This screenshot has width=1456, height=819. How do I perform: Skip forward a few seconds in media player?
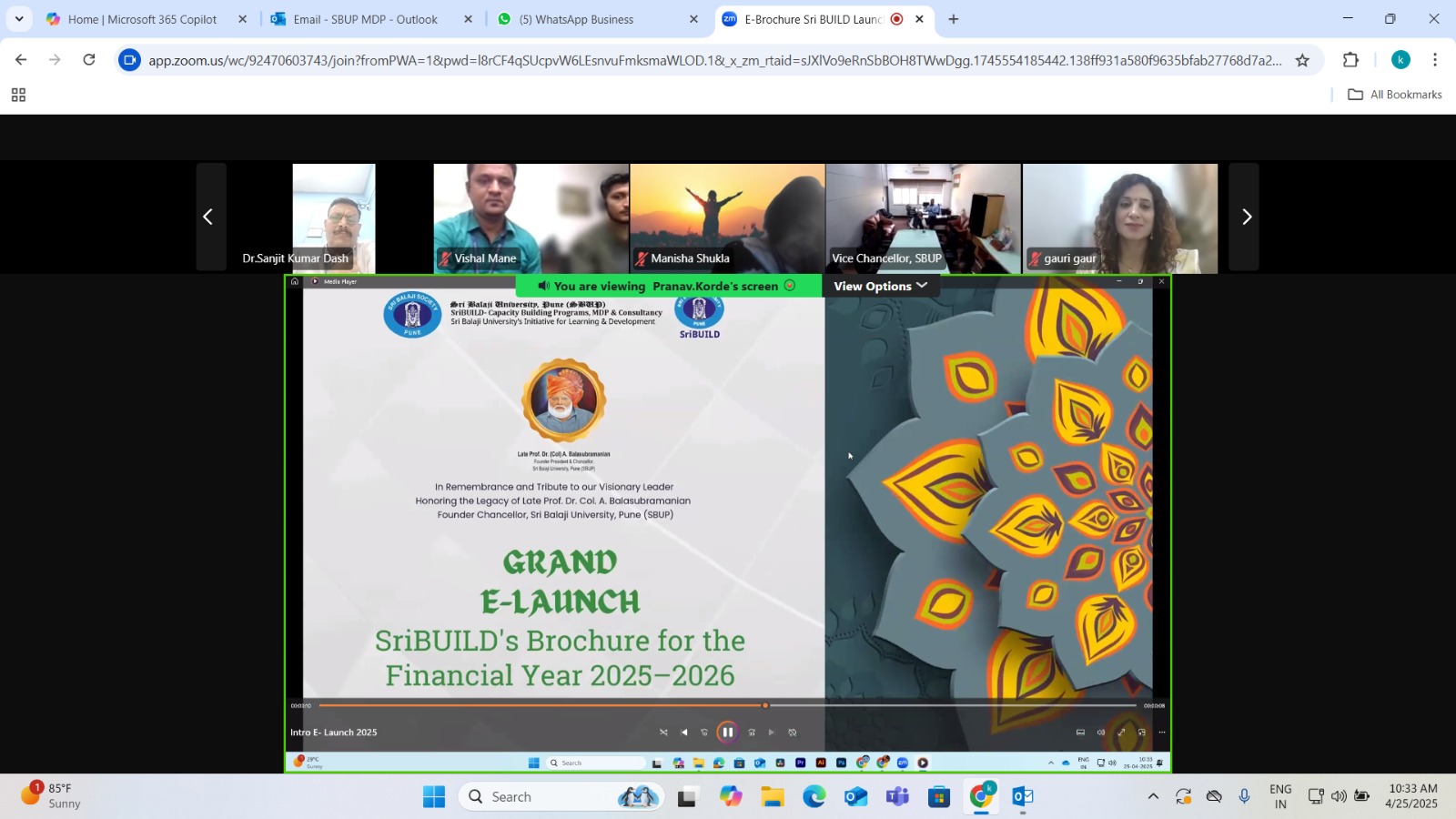tap(752, 732)
